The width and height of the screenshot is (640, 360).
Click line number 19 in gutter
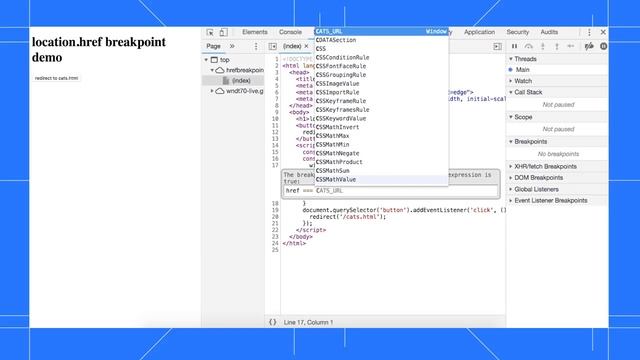coord(275,210)
